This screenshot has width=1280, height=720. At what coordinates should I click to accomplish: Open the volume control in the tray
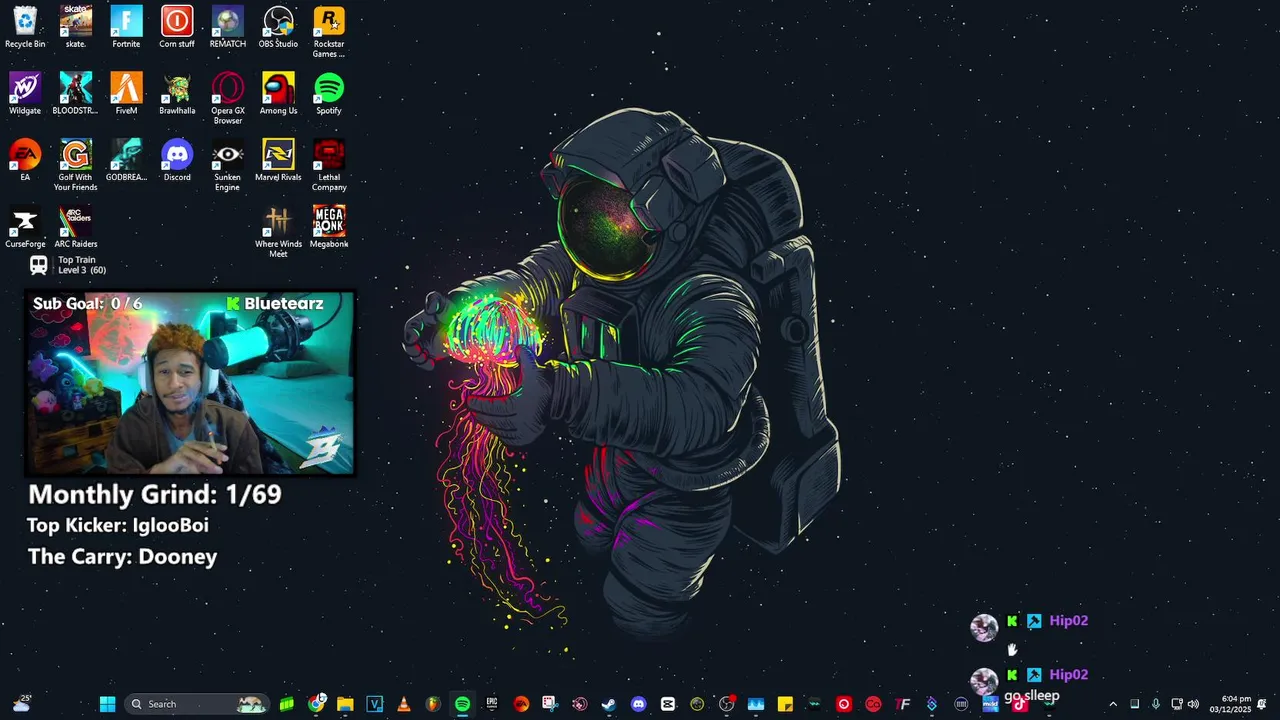1193,704
